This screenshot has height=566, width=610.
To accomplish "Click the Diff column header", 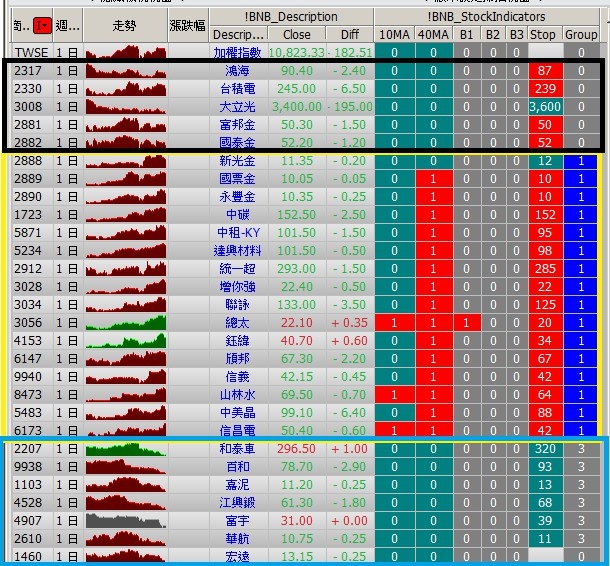I will tap(349, 34).
